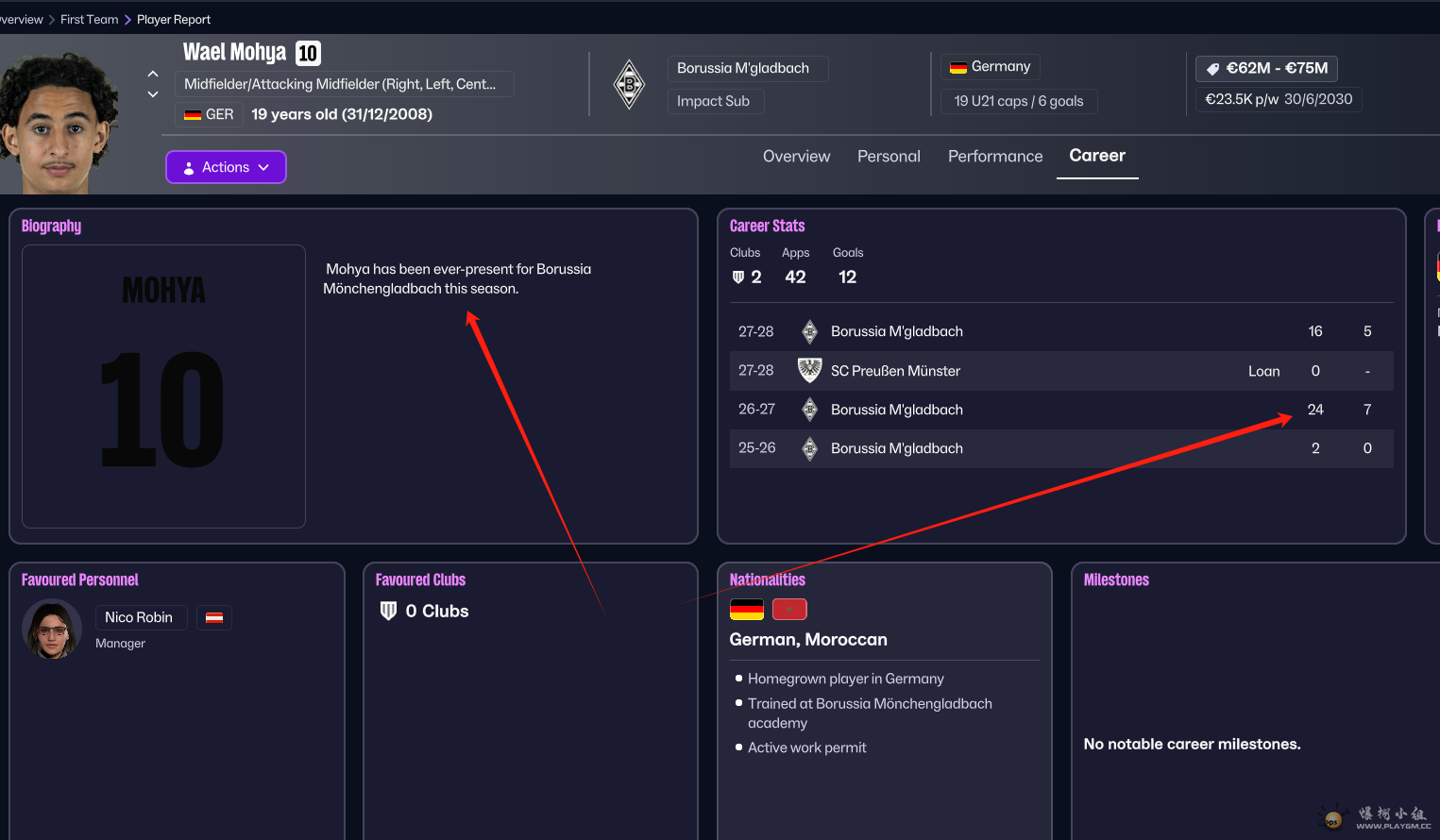Click the Milestones heading
Image resolution: width=1440 pixels, height=840 pixels.
[1116, 580]
